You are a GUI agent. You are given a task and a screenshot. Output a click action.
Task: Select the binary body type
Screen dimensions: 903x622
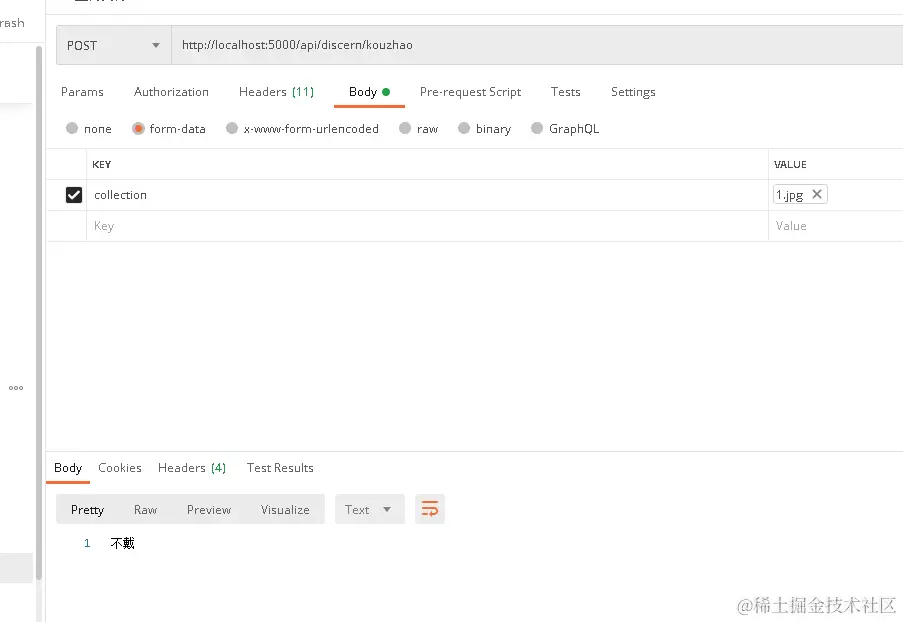tap(464, 128)
